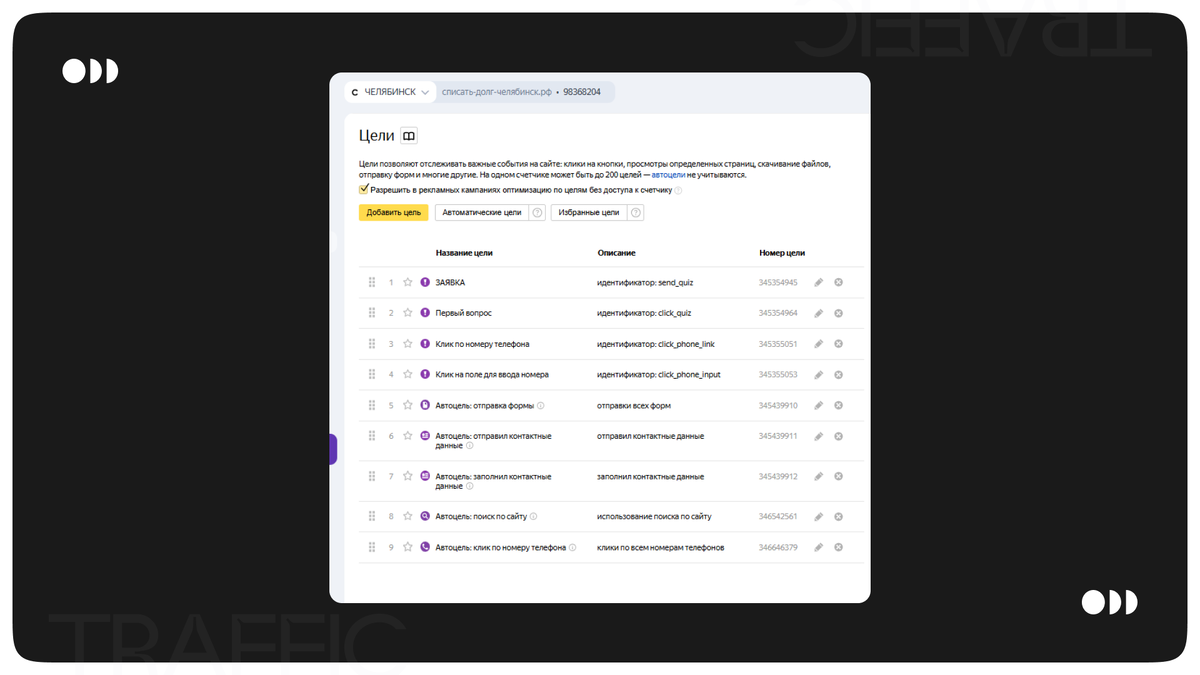This screenshot has height=675, width=1200.
Task: Delete Автоцель: заполнил контактные данные goal
Action: click(x=839, y=477)
